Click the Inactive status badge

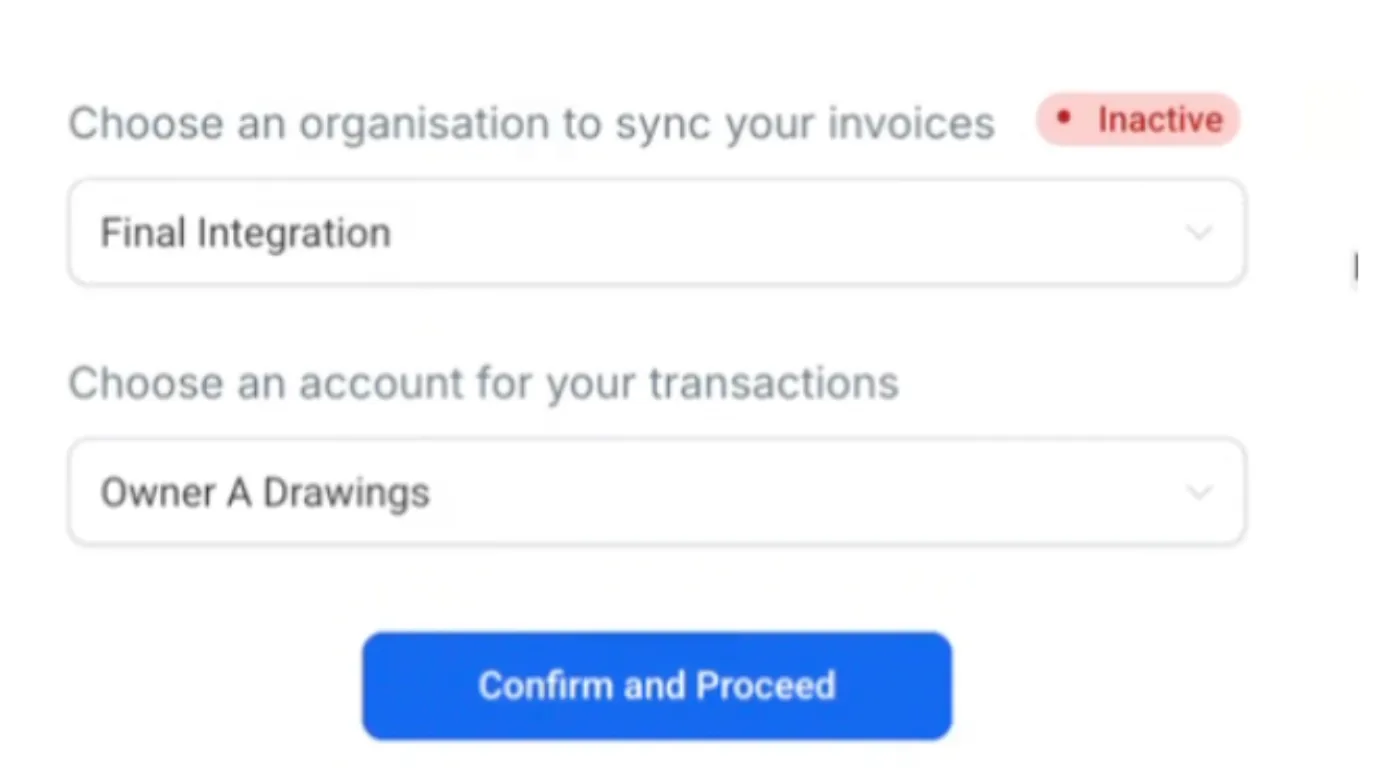[x=1138, y=120]
